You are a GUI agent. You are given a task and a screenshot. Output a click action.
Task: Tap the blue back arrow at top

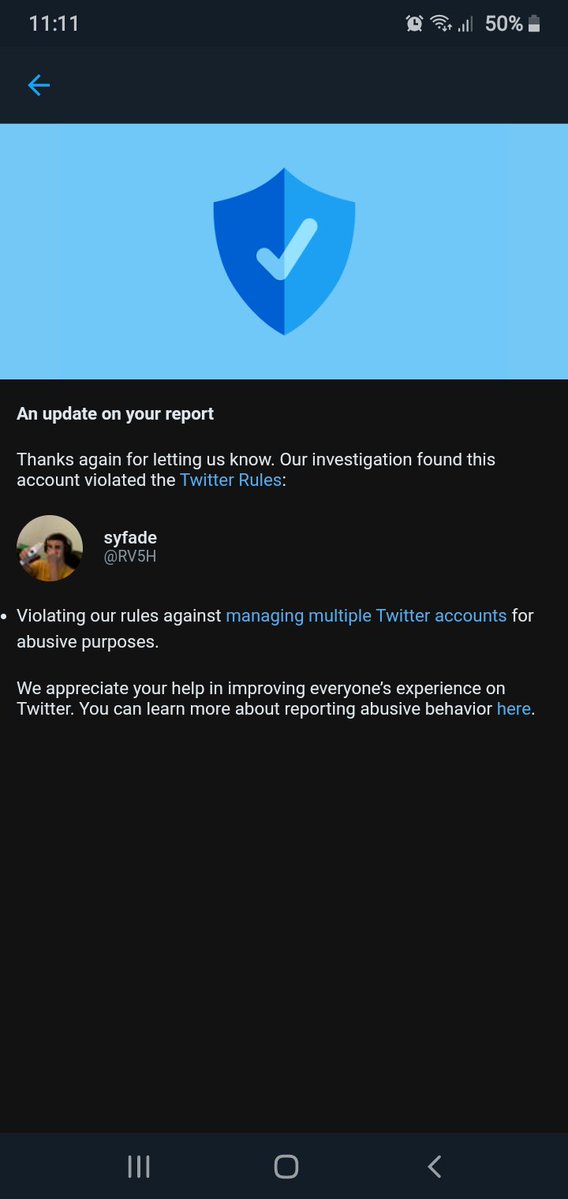point(38,85)
